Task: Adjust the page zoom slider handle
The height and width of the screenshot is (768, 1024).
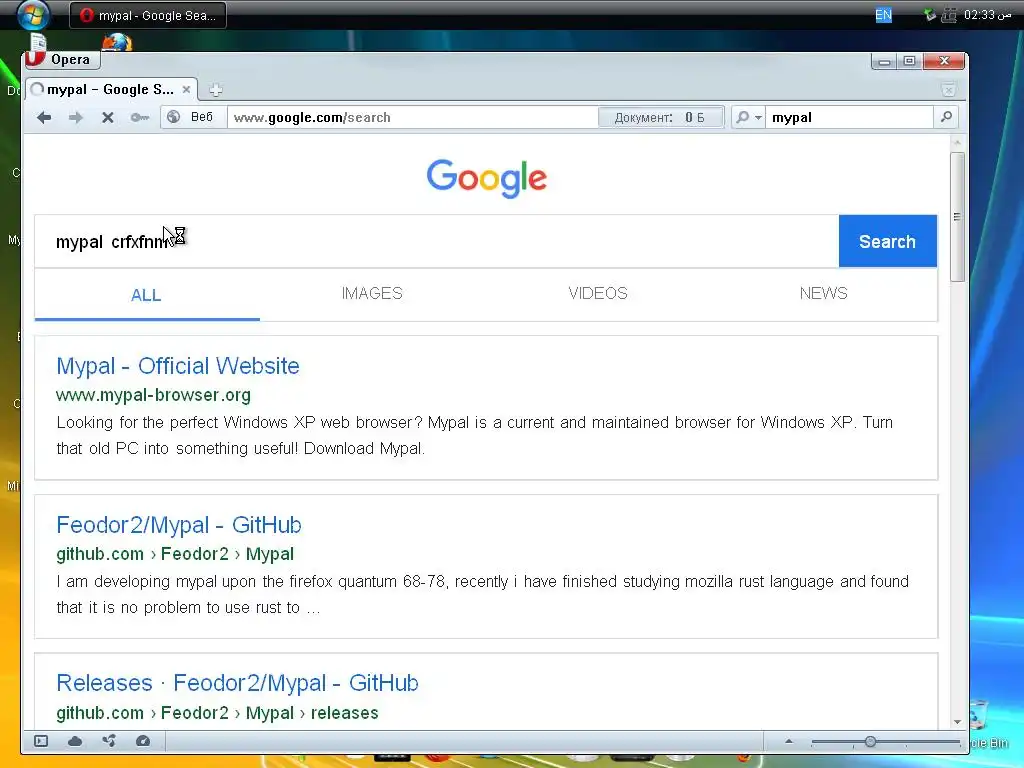Action: pos(870,742)
